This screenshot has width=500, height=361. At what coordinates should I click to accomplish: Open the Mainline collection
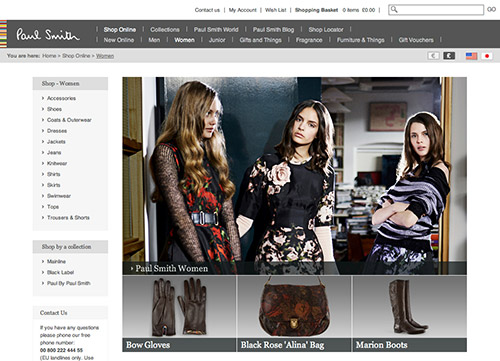pyautogui.click(x=56, y=262)
